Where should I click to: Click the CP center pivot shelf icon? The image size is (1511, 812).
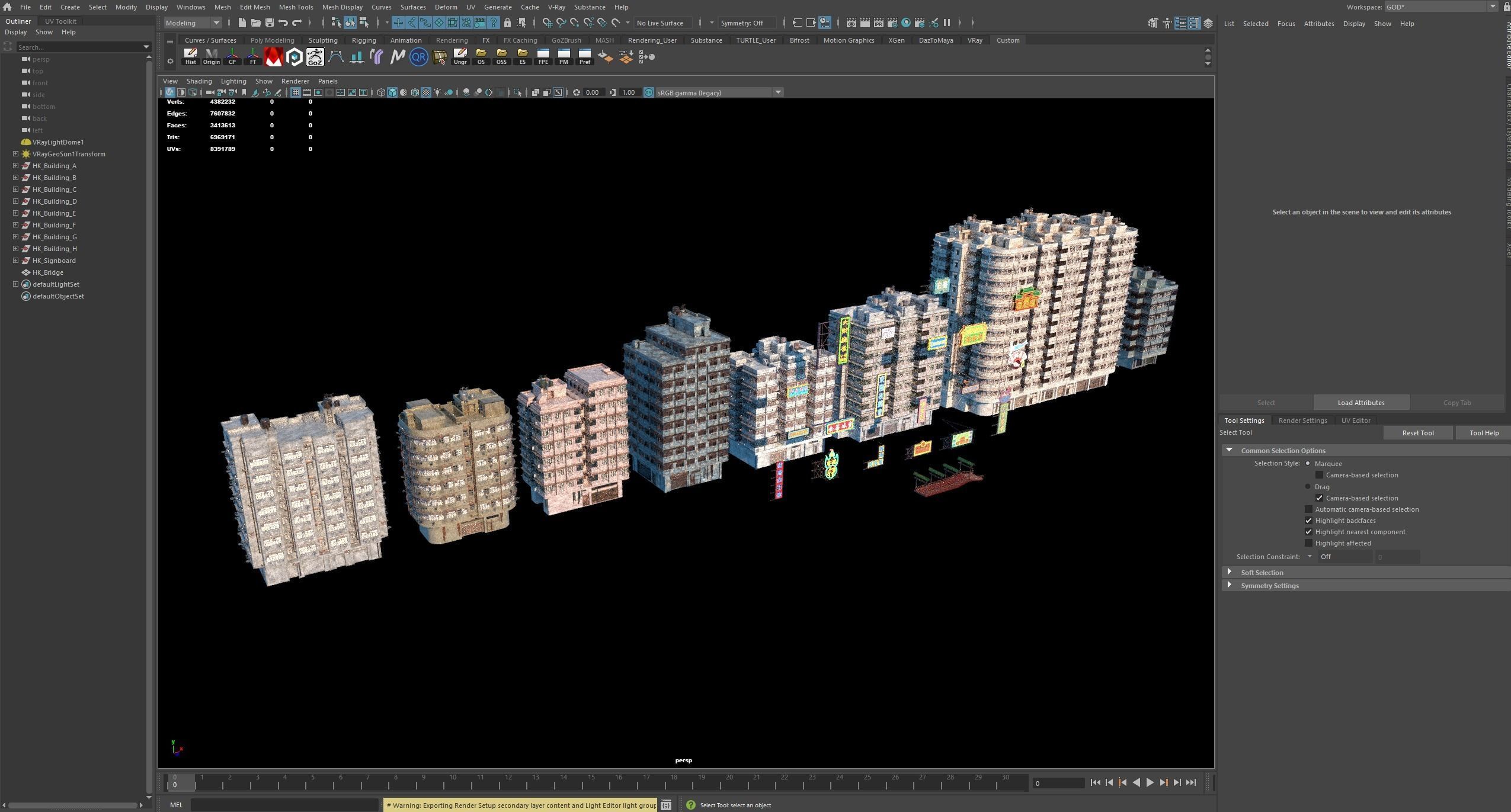[232, 57]
